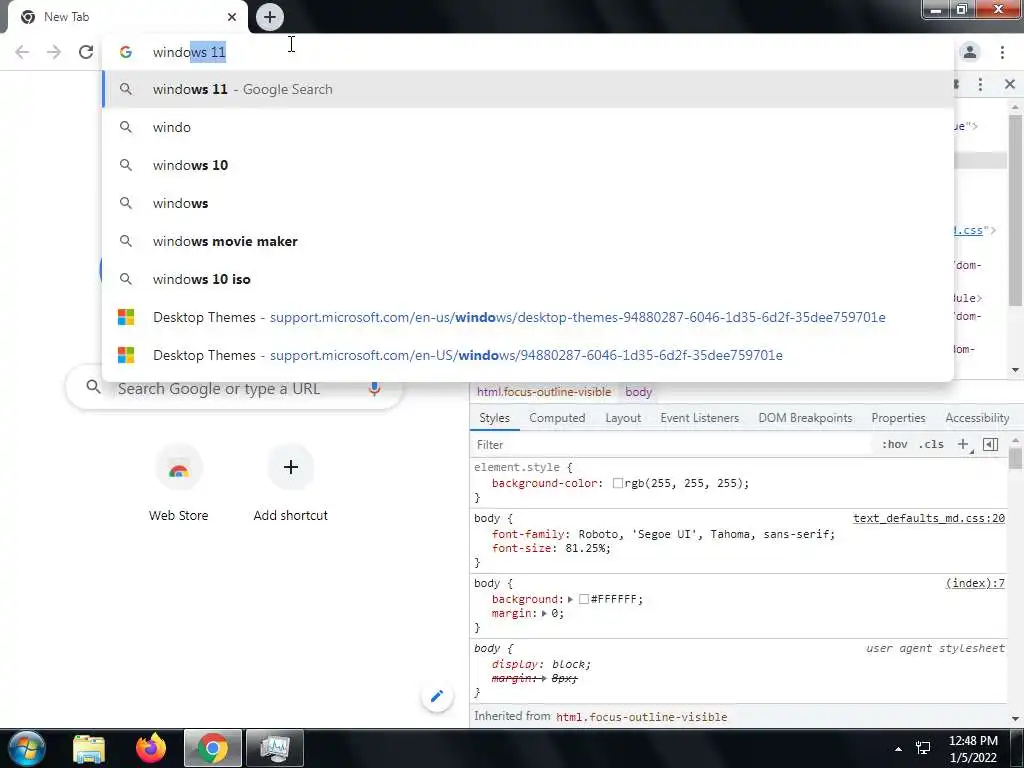Image resolution: width=1024 pixels, height=768 pixels.
Task: Open the Chrome profile avatar icon
Action: 970,52
